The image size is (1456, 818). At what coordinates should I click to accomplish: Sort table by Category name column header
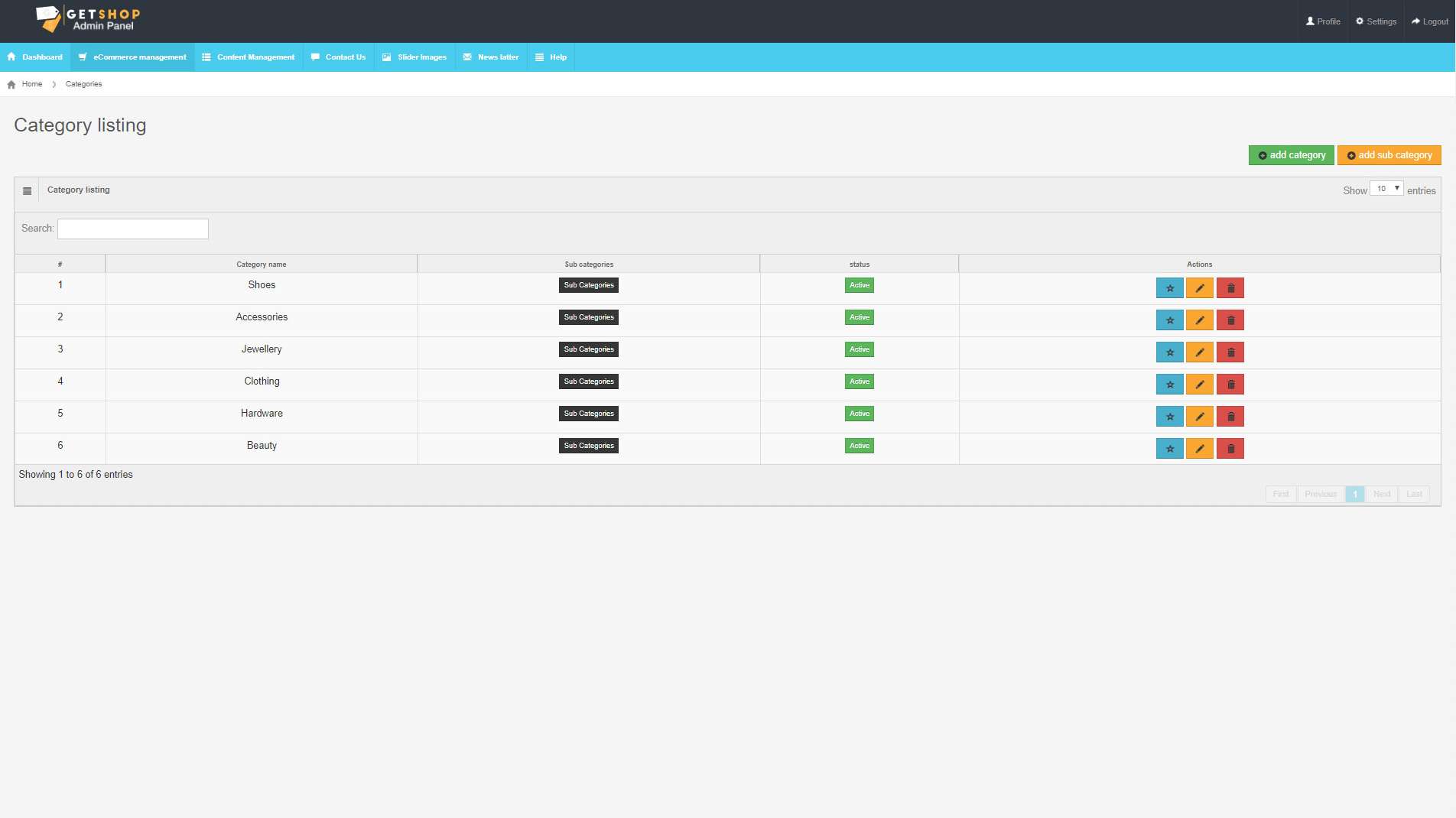(261, 265)
